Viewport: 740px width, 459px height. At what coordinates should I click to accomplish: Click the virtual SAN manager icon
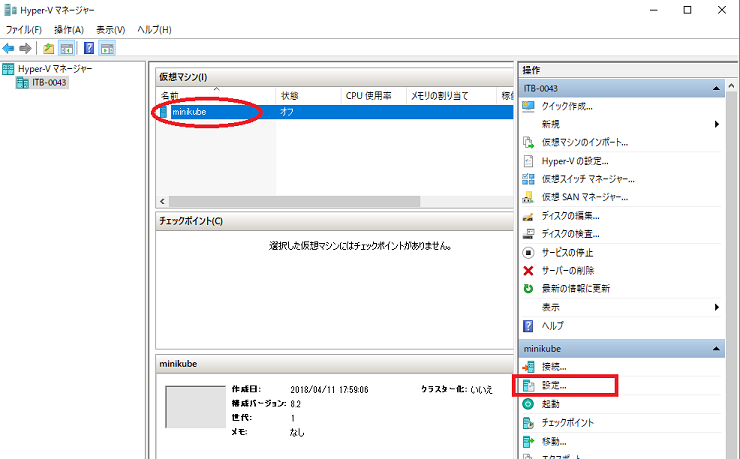[x=528, y=197]
